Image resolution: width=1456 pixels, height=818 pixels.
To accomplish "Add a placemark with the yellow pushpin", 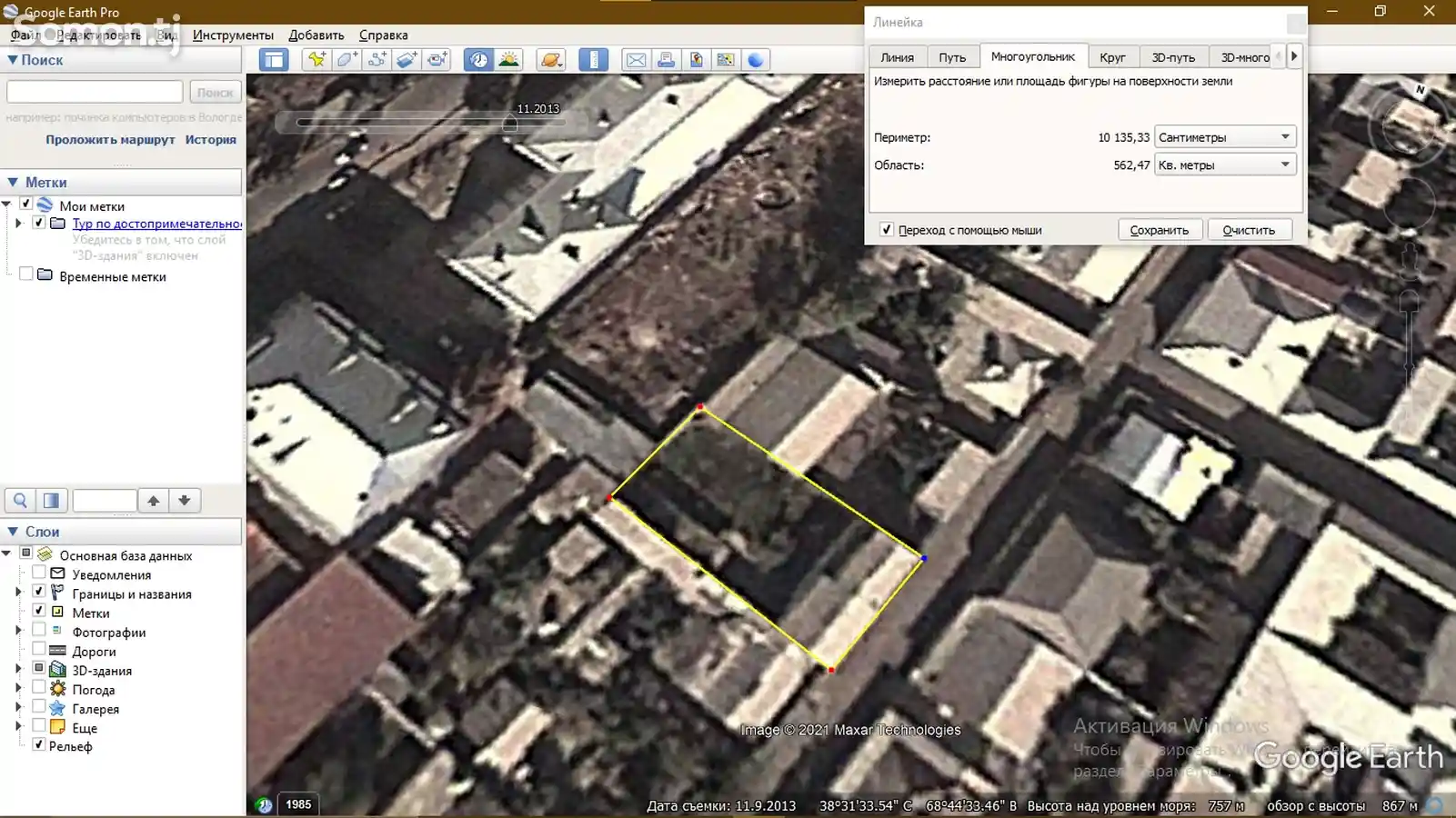I will 316,60.
